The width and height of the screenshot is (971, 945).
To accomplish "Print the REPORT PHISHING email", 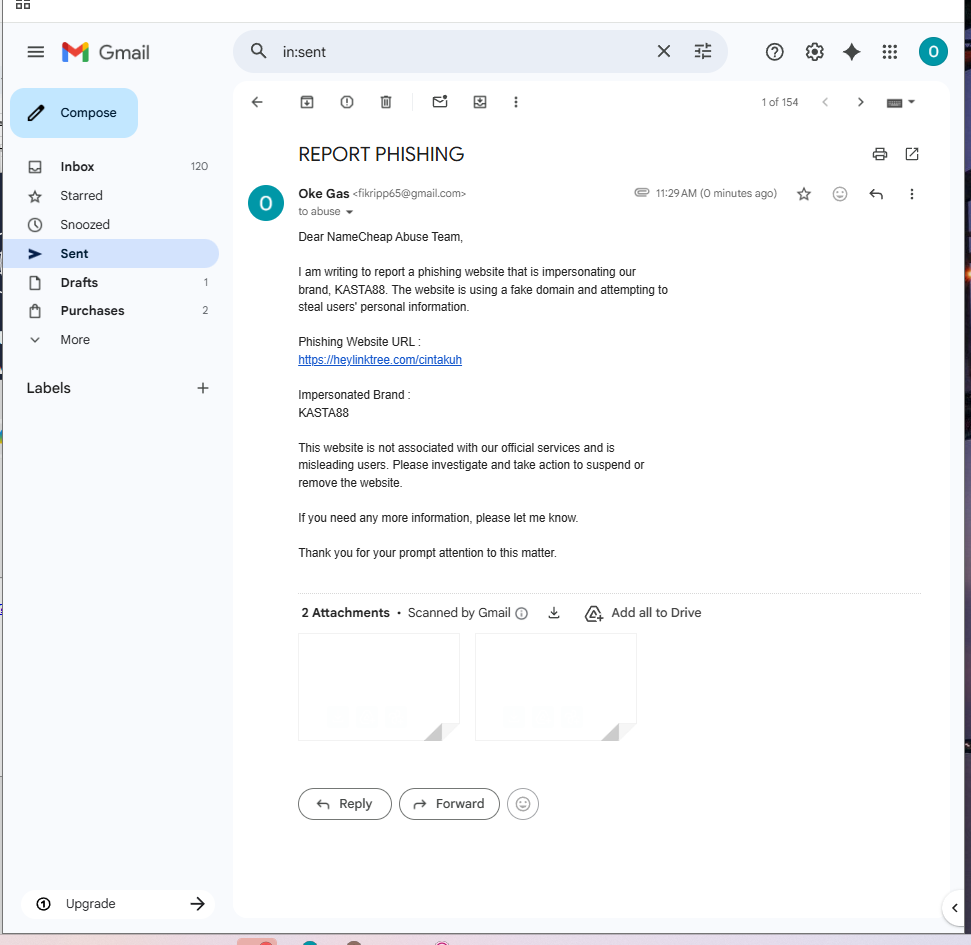I will 879,154.
